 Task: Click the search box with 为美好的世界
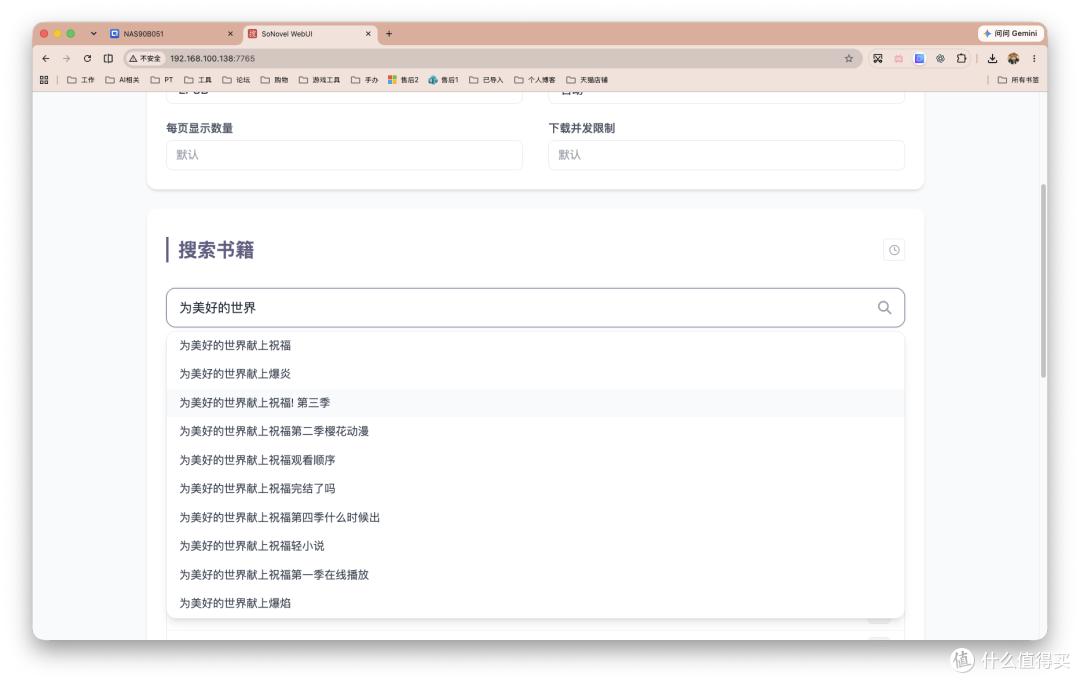tap(535, 308)
